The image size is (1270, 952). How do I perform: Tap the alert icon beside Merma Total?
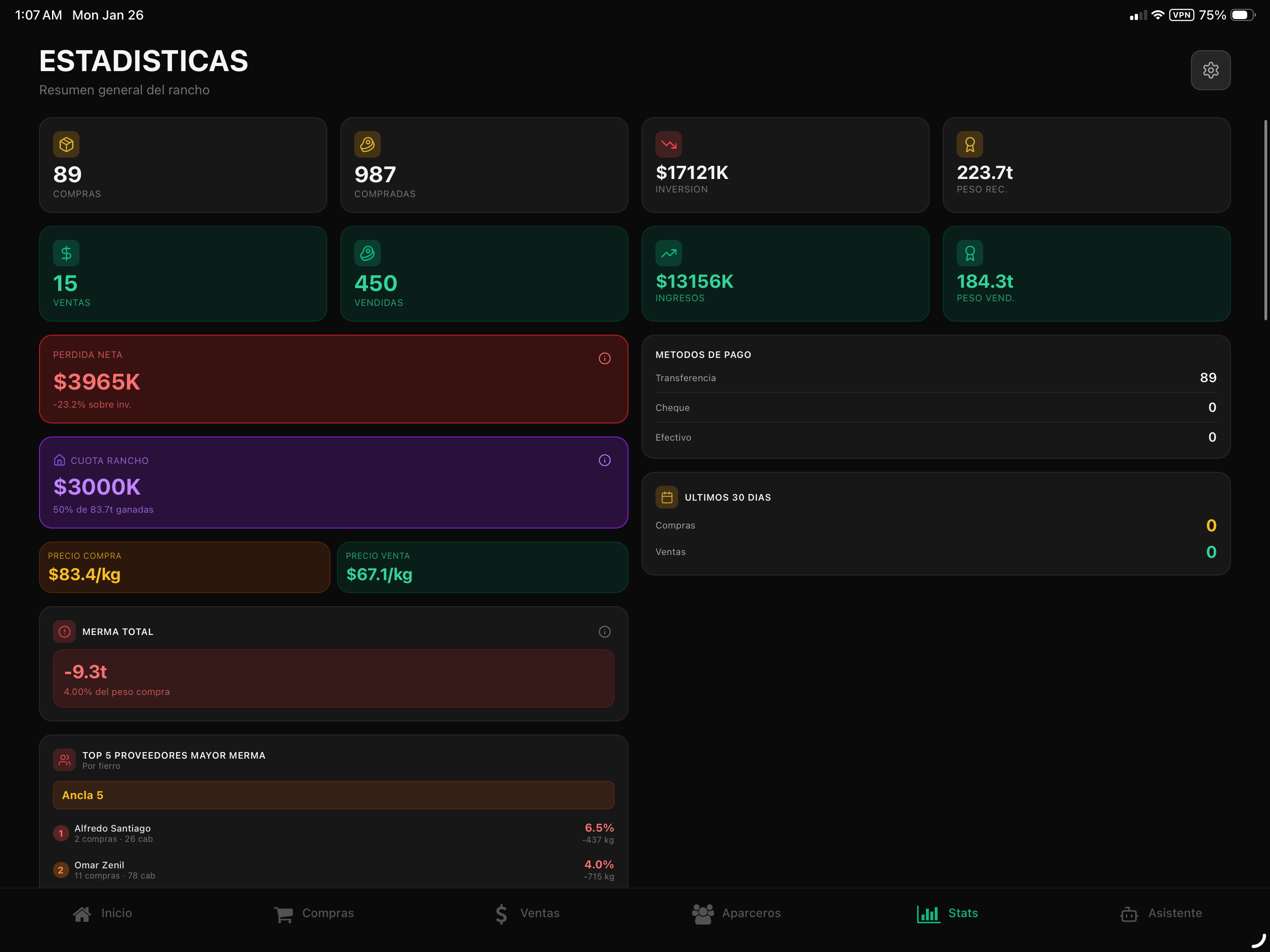64,632
